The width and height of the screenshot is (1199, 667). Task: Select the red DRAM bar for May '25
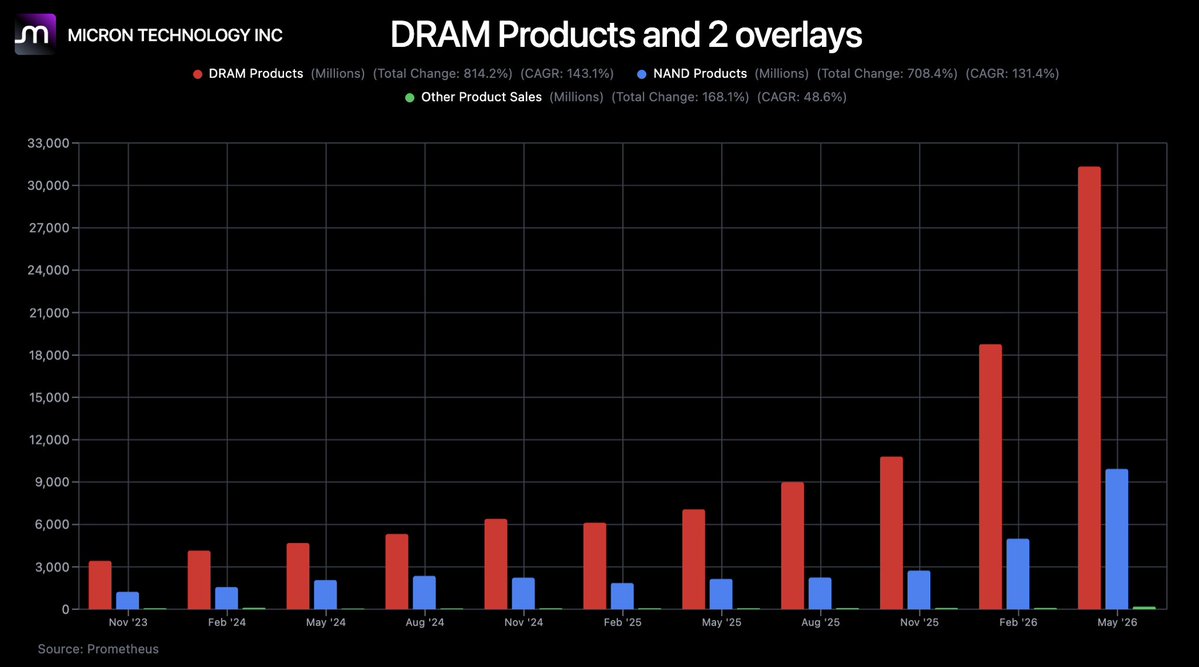[x=694, y=559]
